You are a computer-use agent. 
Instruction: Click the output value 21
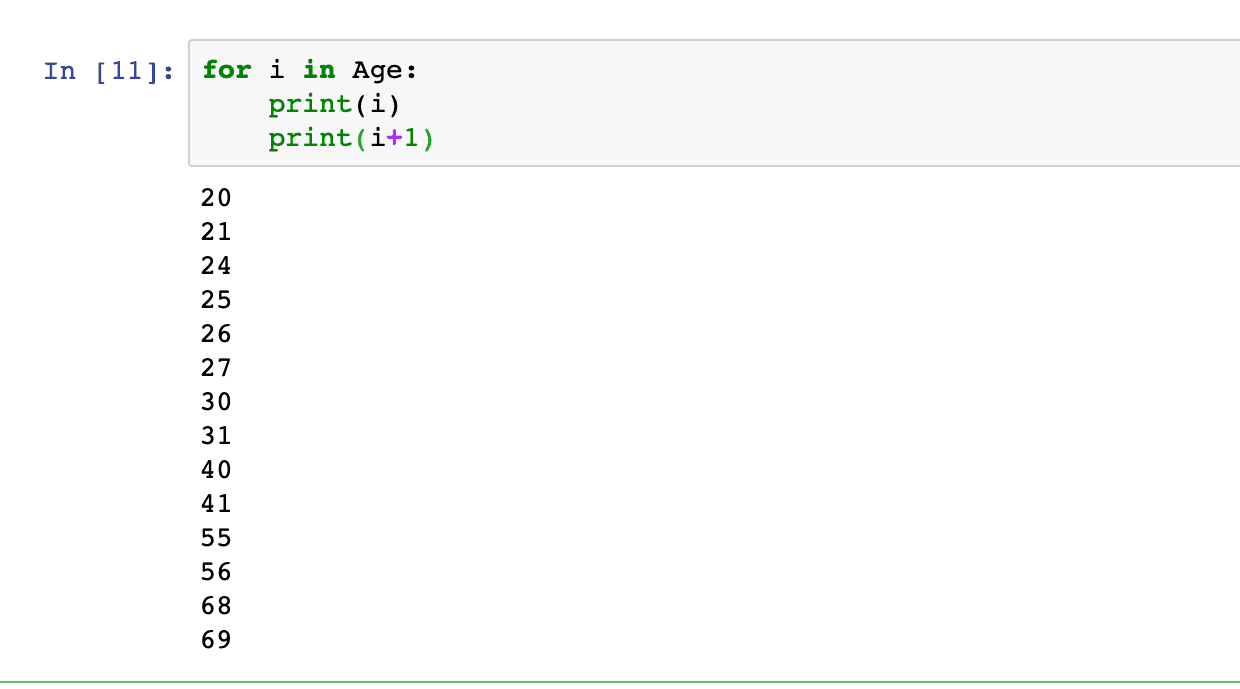click(216, 232)
